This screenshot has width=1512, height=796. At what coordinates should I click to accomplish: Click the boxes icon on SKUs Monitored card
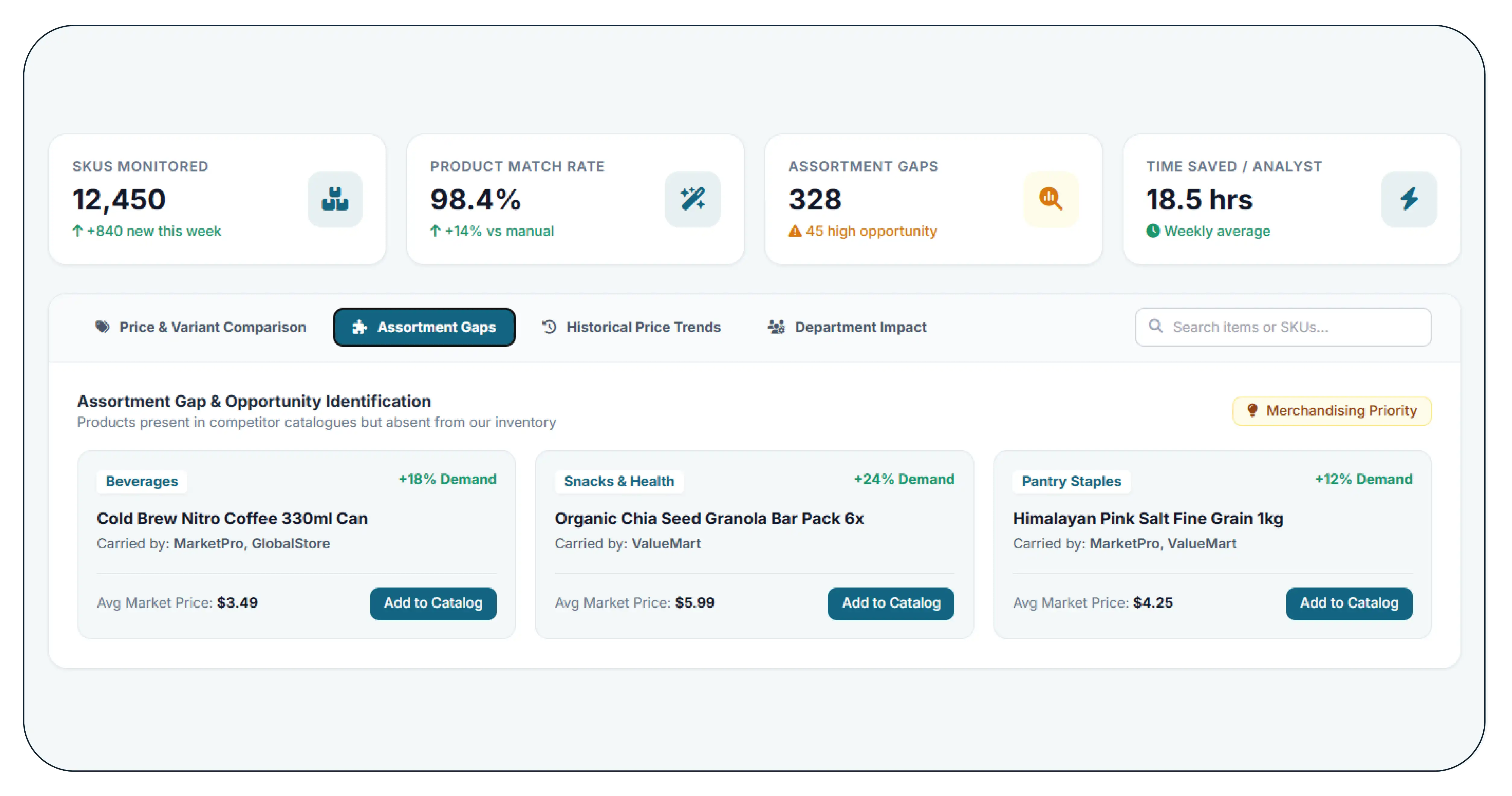[x=335, y=199]
